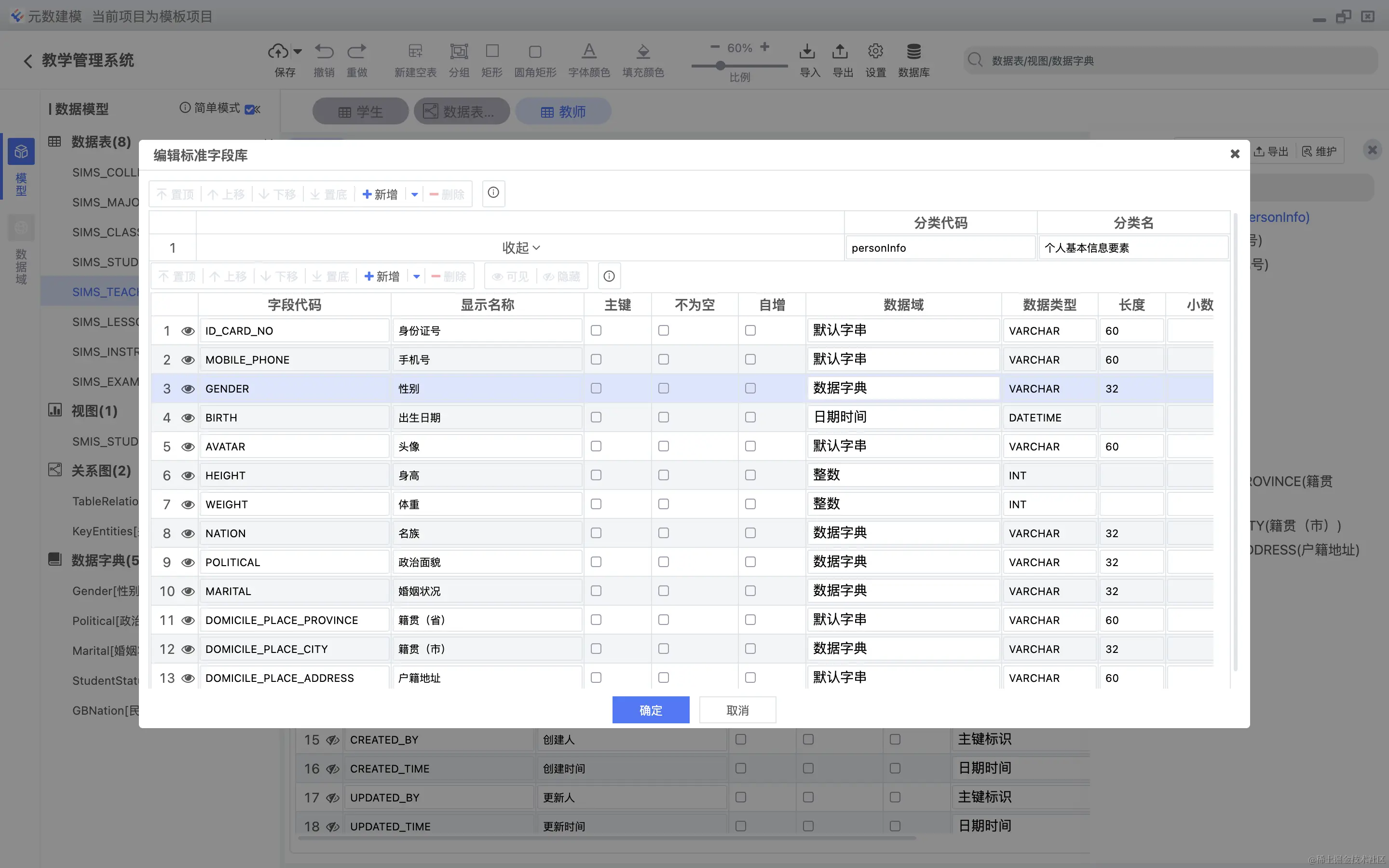1389x868 pixels.
Task: Click the zoom scale slider handle
Action: (x=721, y=66)
